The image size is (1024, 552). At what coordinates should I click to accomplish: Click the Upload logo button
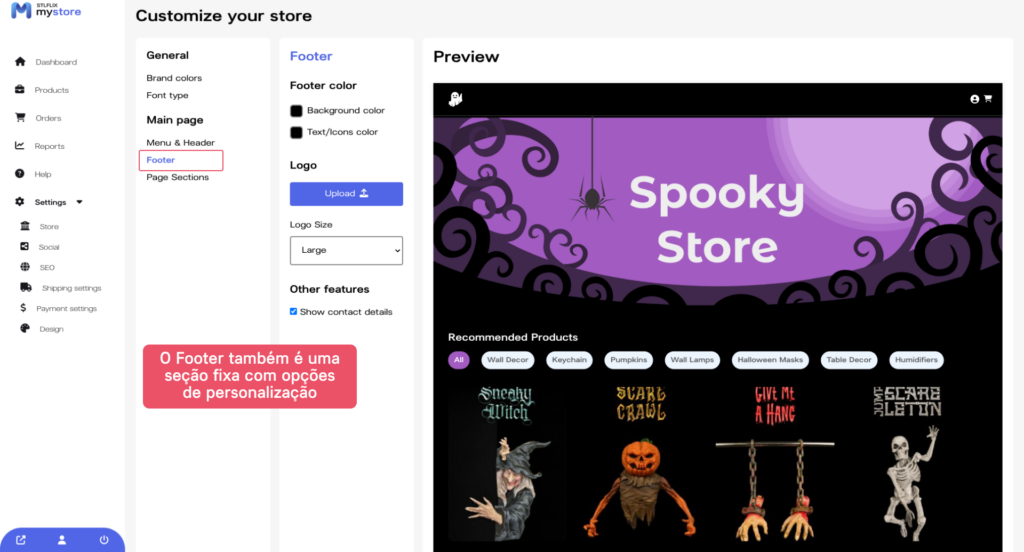coord(346,193)
